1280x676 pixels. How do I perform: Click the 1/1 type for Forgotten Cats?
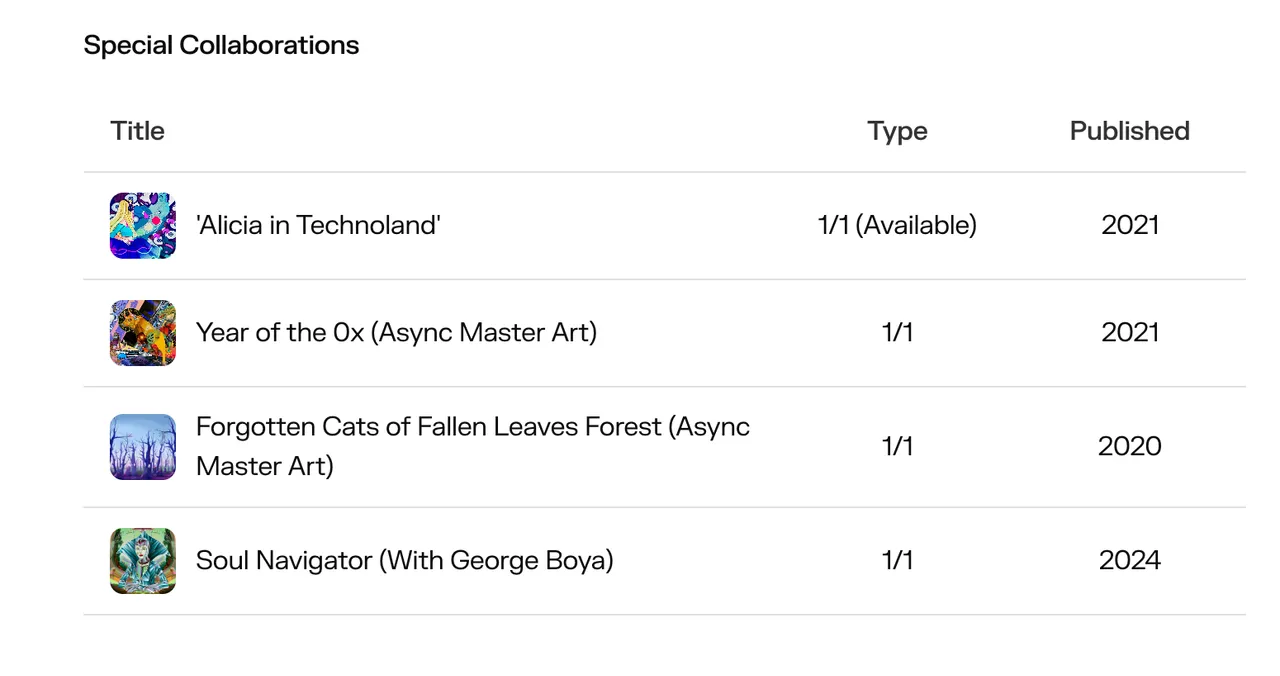click(x=898, y=446)
